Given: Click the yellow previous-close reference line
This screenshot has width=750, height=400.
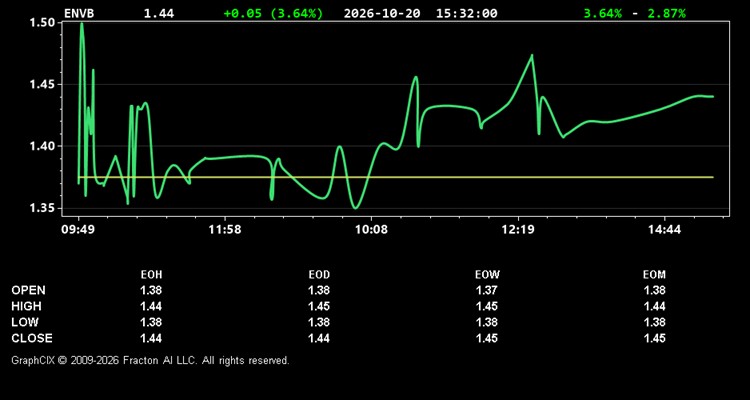Looking at the screenshot, I should 396,177.
